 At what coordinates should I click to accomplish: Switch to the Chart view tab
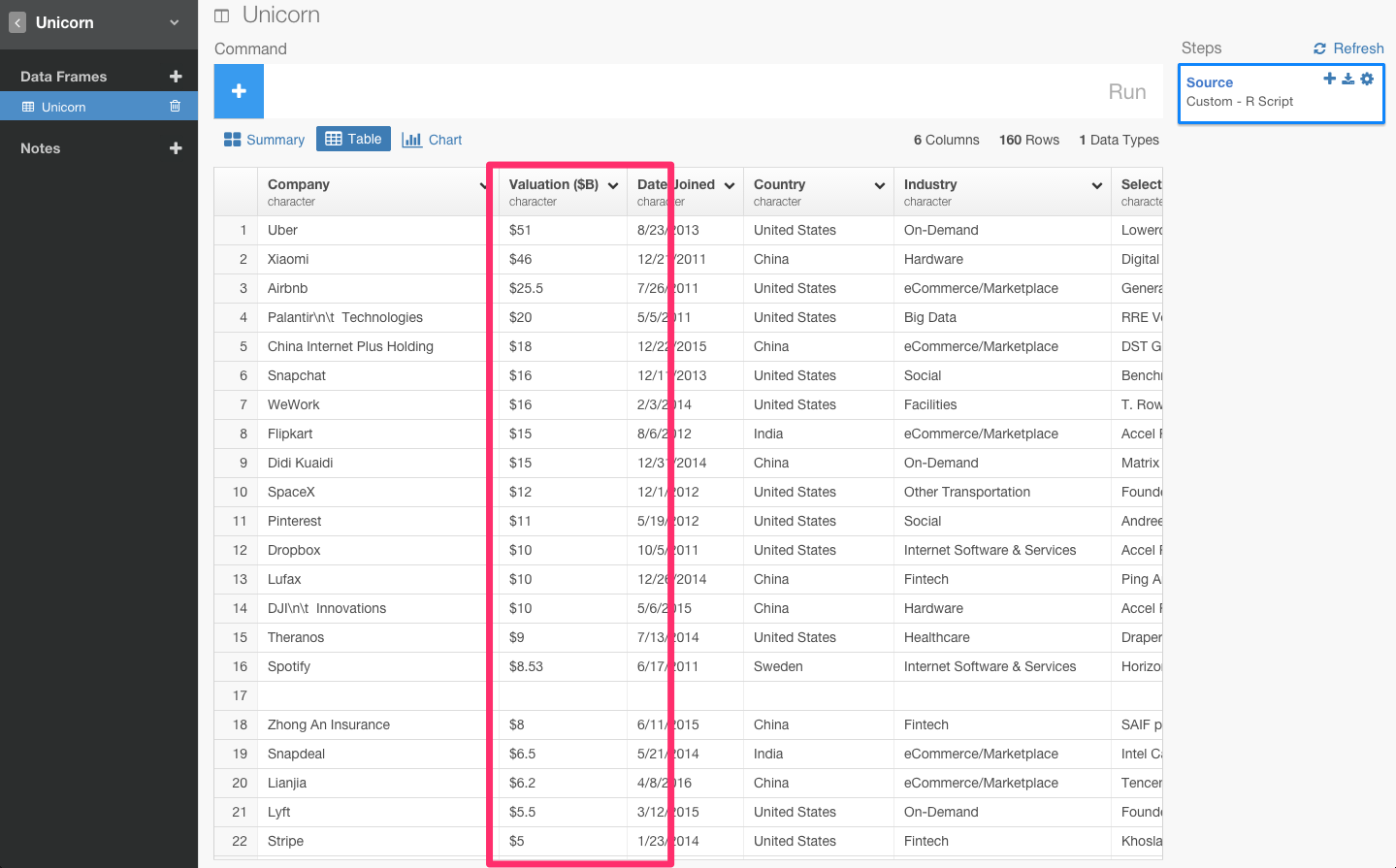click(432, 140)
